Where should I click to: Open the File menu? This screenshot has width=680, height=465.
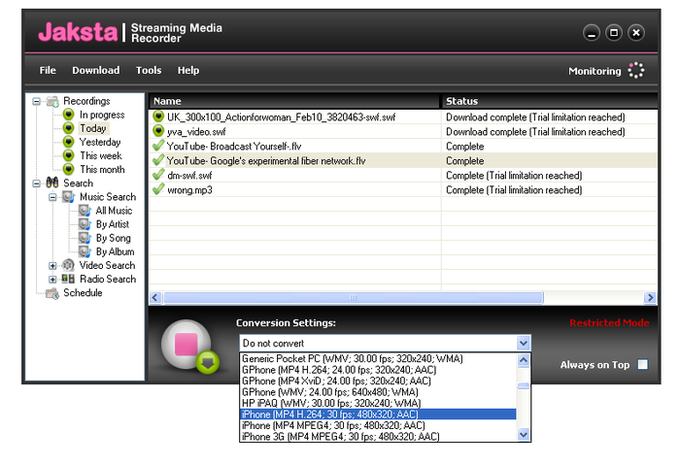pyautogui.click(x=48, y=70)
